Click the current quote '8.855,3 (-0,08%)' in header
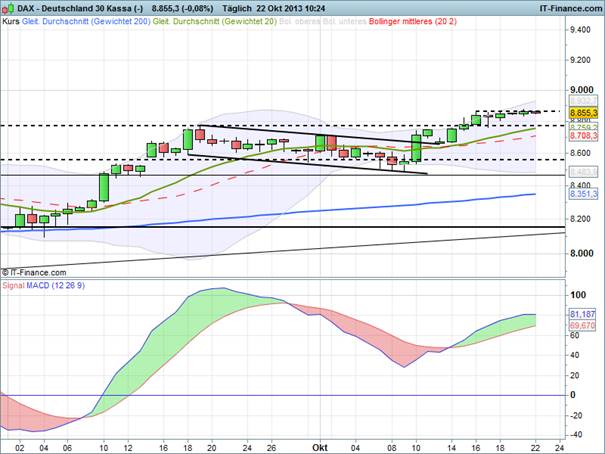 coord(182,8)
